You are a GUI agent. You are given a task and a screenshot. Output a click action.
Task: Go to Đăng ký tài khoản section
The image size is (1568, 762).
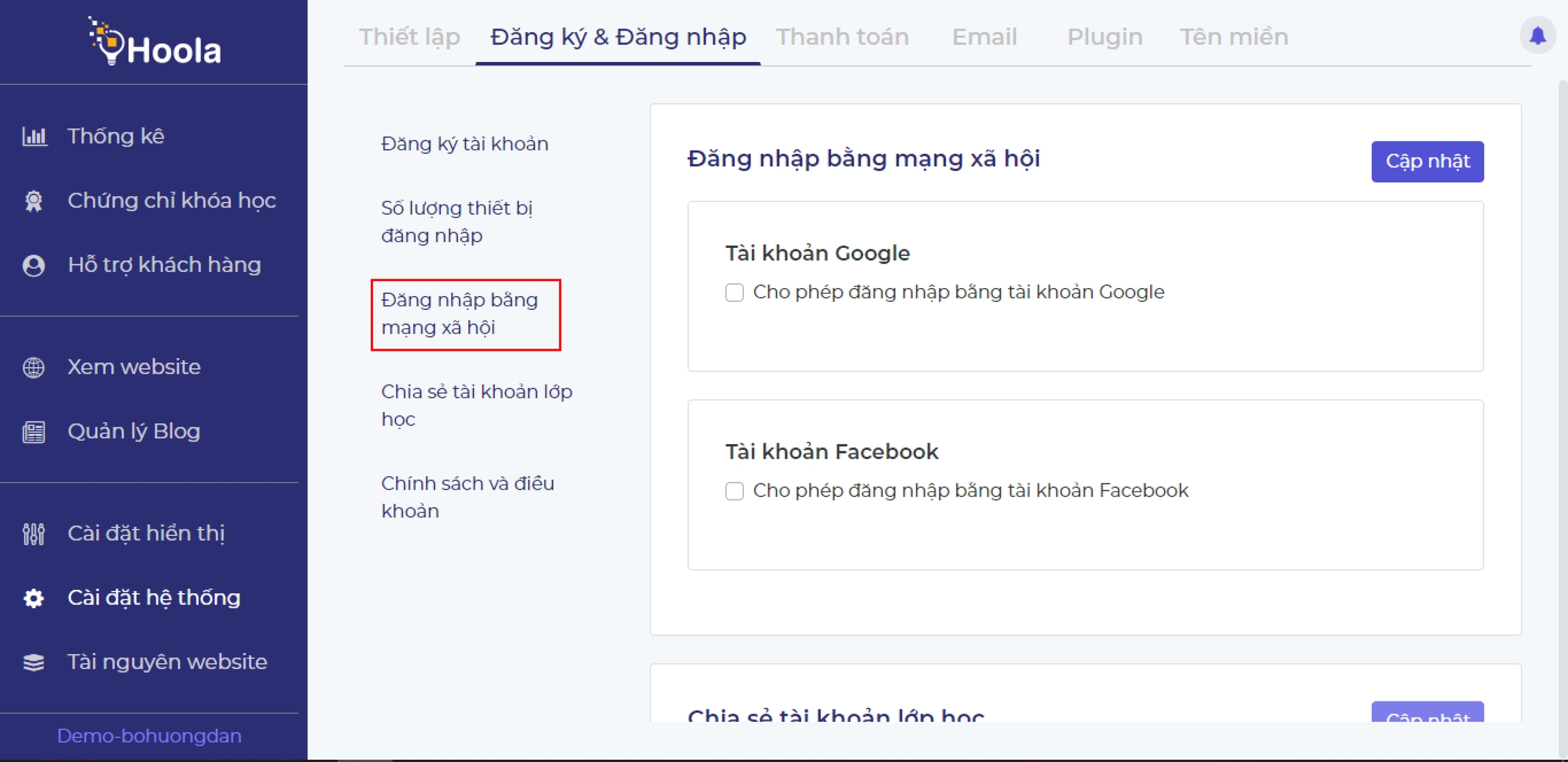click(464, 144)
